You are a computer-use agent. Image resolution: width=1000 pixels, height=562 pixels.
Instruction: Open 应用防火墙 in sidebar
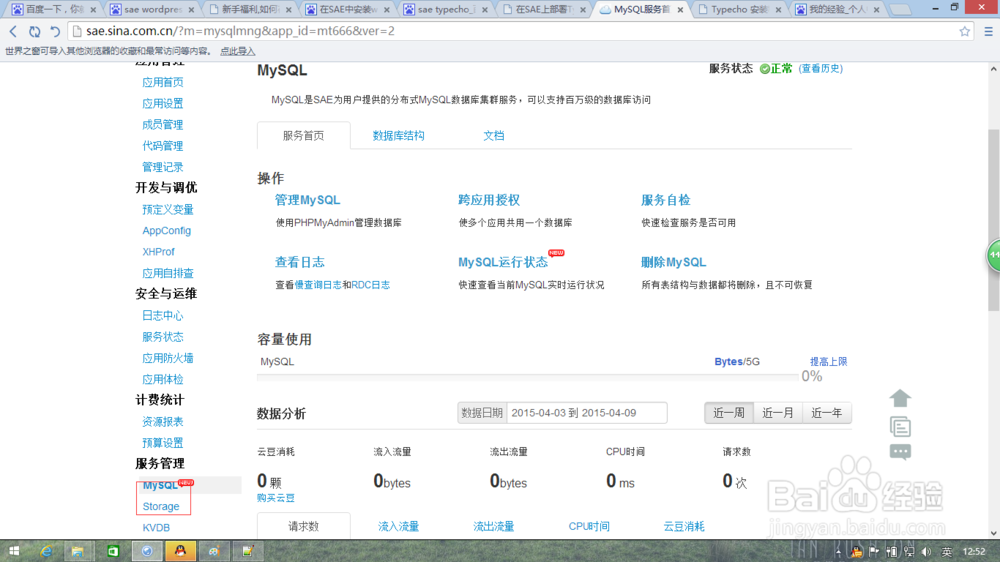(x=168, y=358)
